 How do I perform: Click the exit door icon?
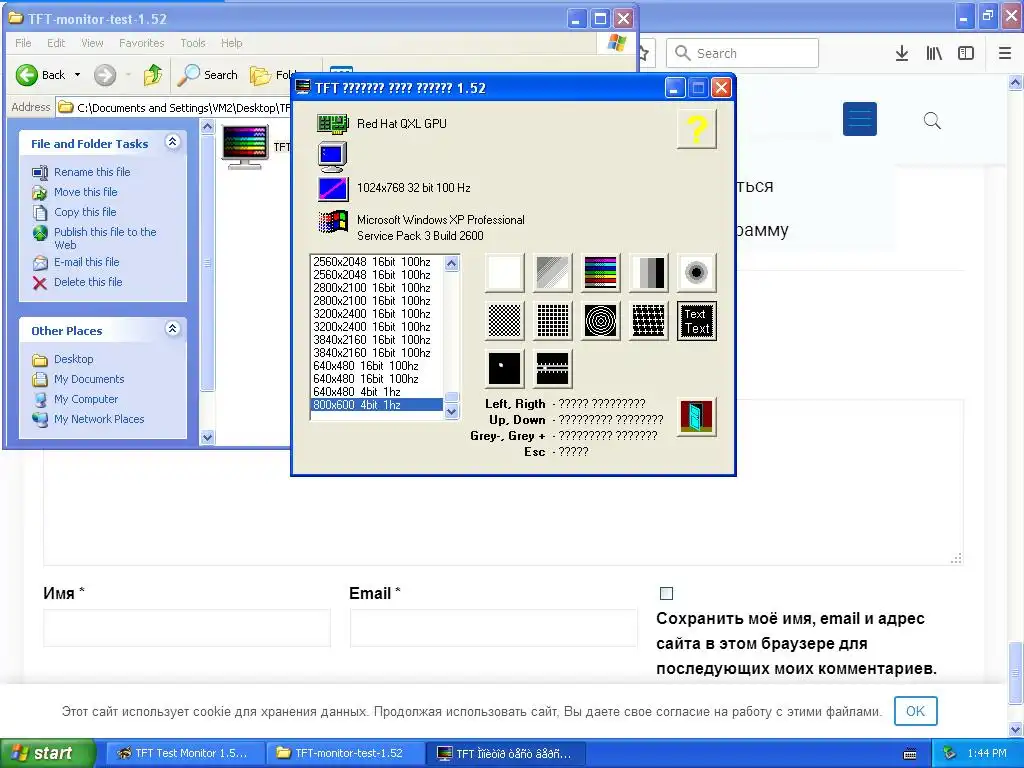coord(696,417)
